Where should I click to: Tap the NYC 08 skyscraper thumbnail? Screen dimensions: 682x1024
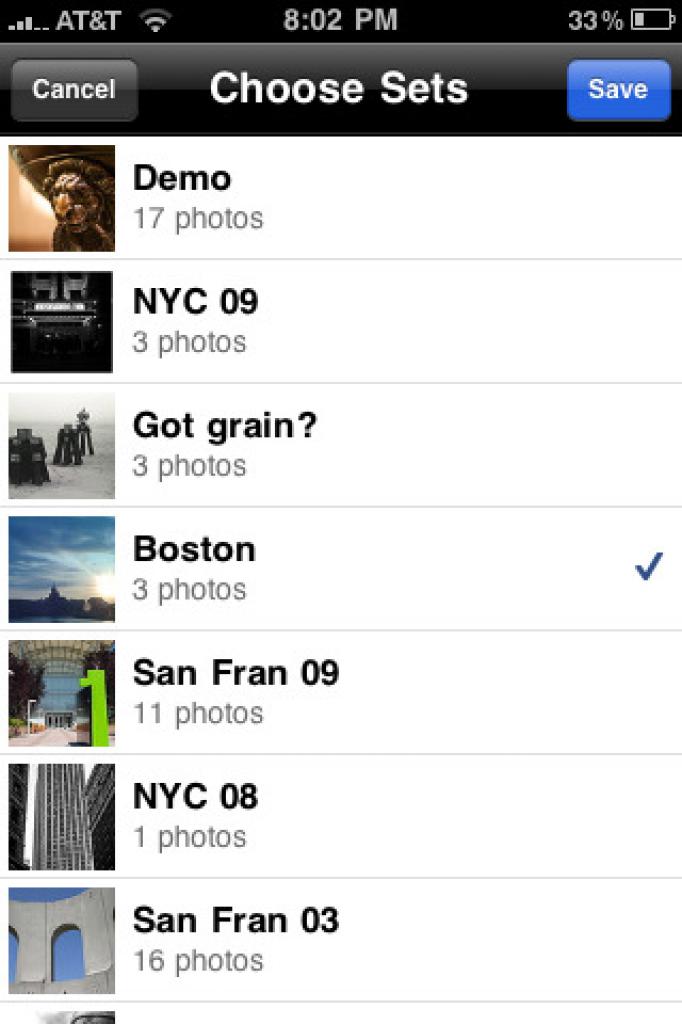61,816
